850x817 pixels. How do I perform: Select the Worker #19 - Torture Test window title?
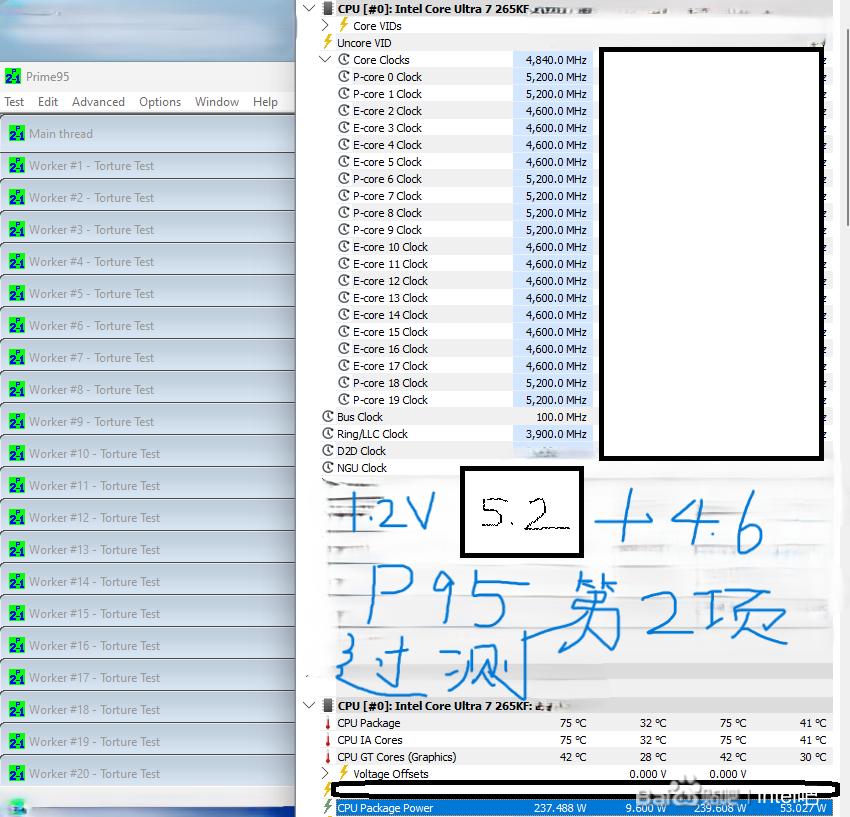point(94,742)
